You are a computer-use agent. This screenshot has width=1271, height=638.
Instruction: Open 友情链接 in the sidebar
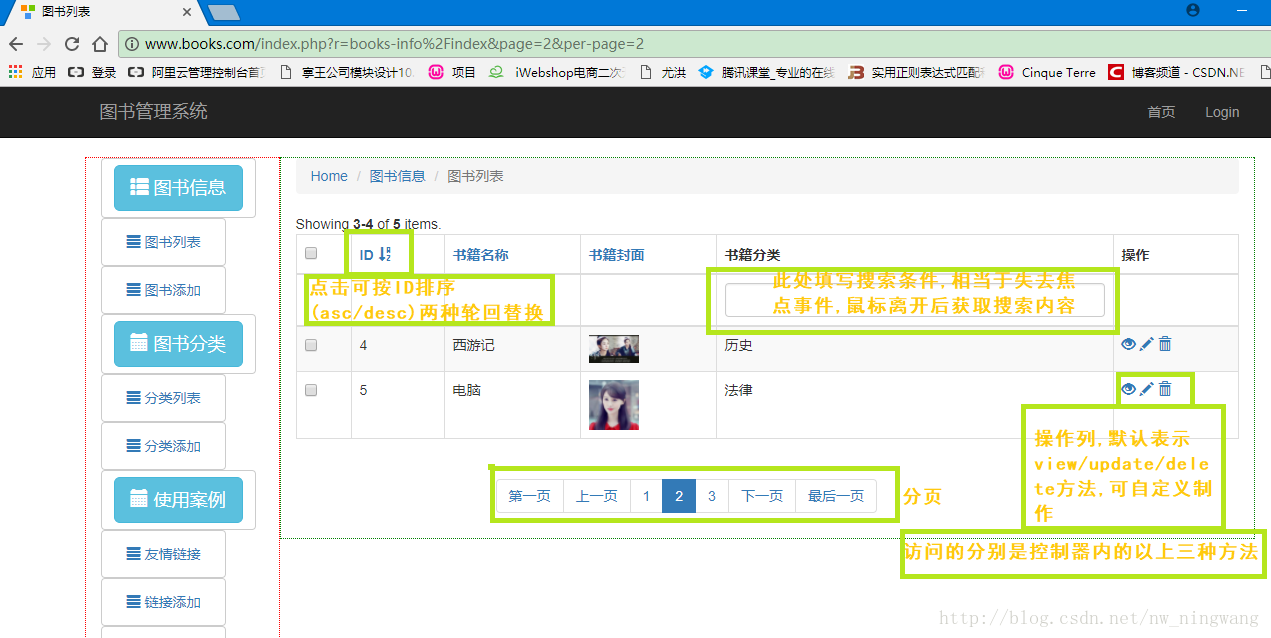164,554
